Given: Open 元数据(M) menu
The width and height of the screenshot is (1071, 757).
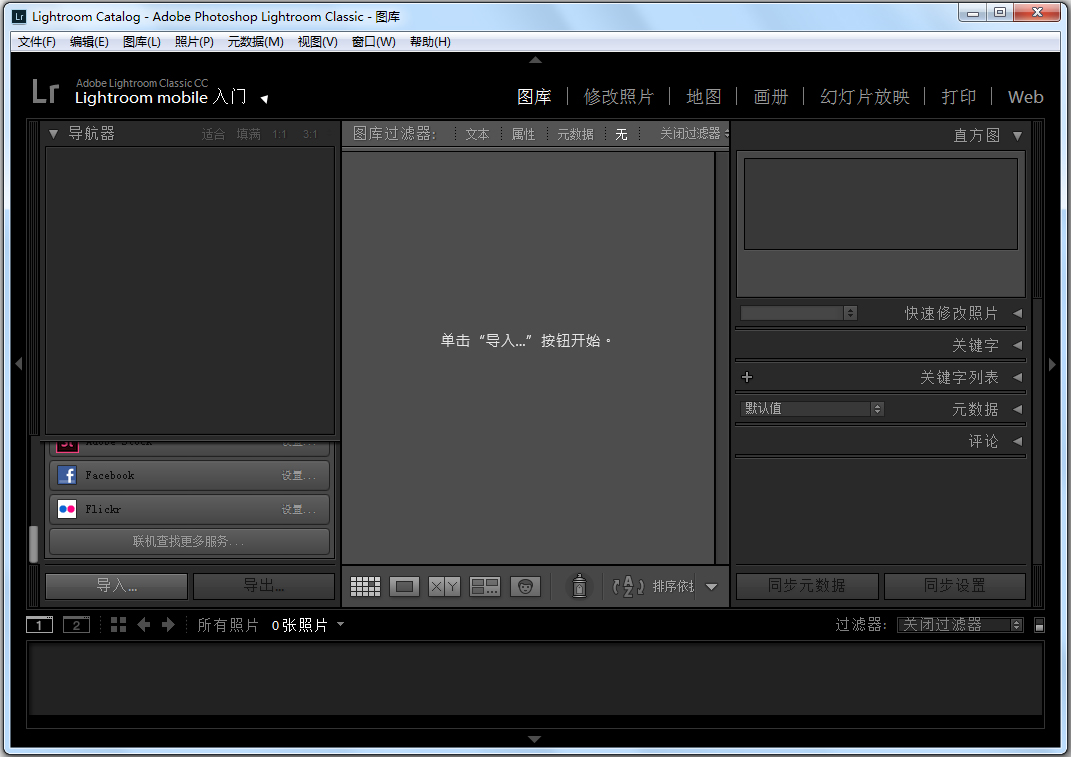Looking at the screenshot, I should pyautogui.click(x=255, y=42).
